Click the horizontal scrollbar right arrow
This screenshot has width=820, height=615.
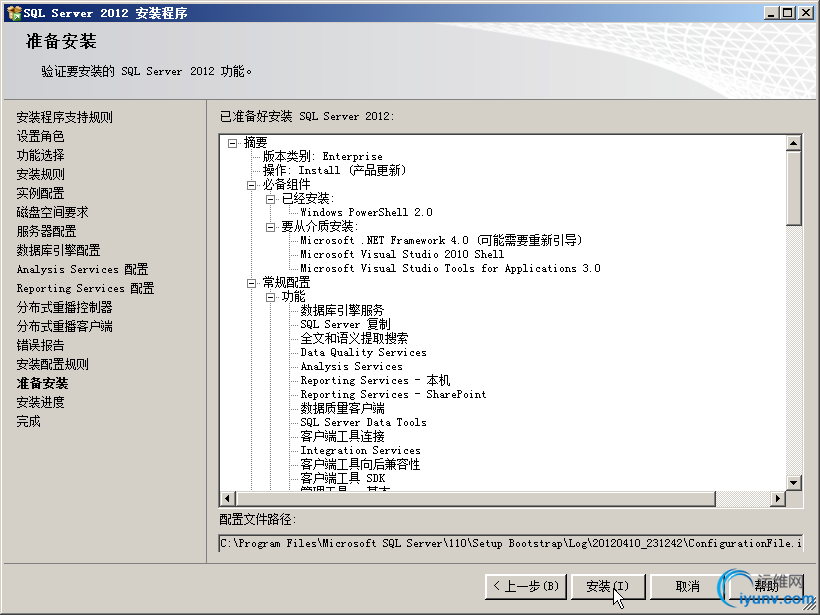(x=778, y=498)
